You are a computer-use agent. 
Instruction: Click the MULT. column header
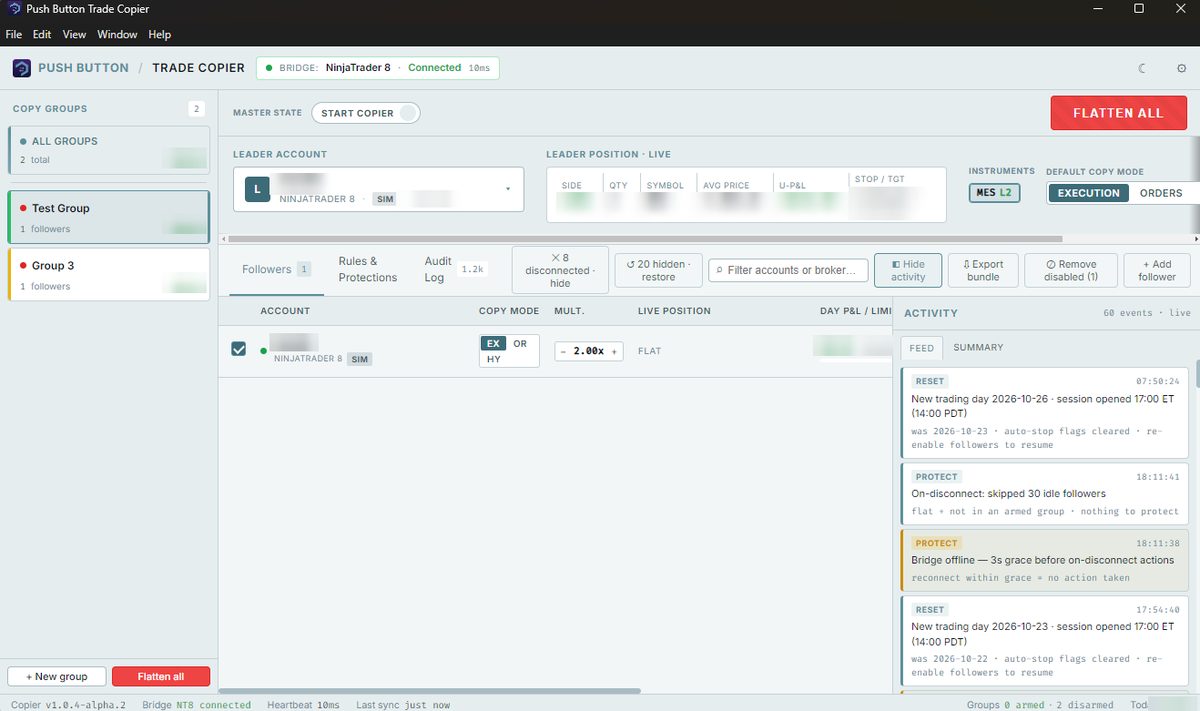(569, 311)
